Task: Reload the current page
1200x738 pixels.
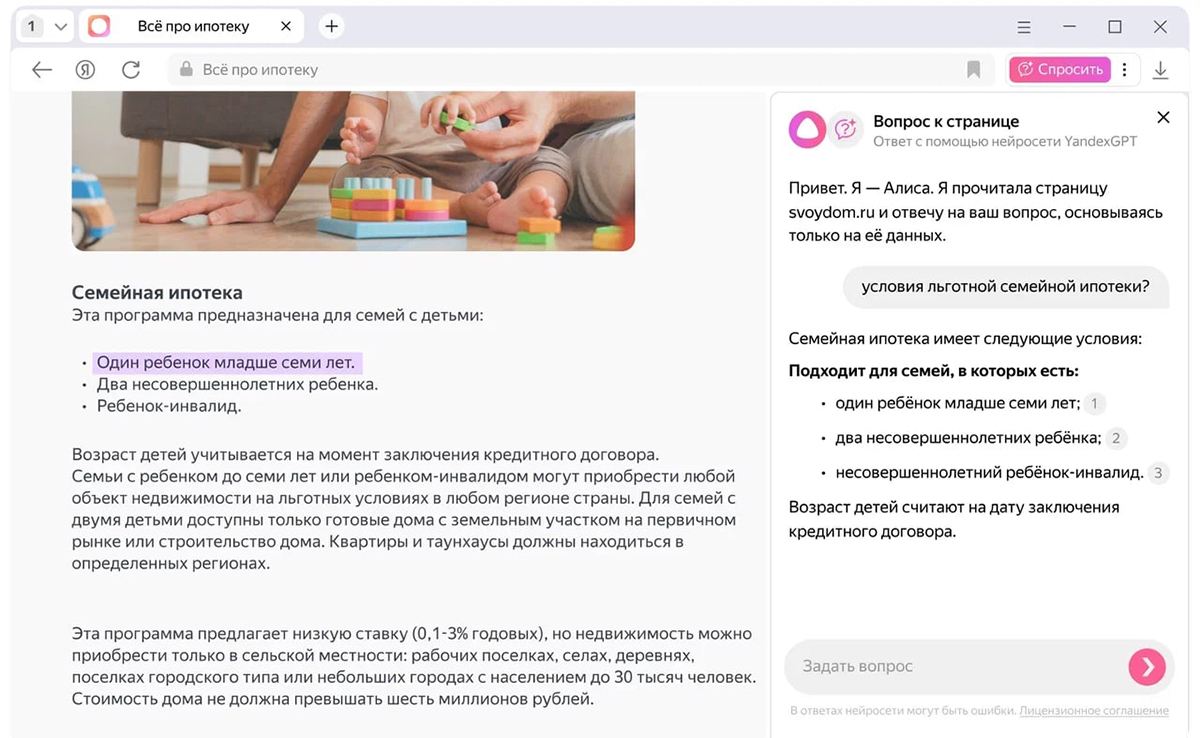Action: [x=131, y=69]
